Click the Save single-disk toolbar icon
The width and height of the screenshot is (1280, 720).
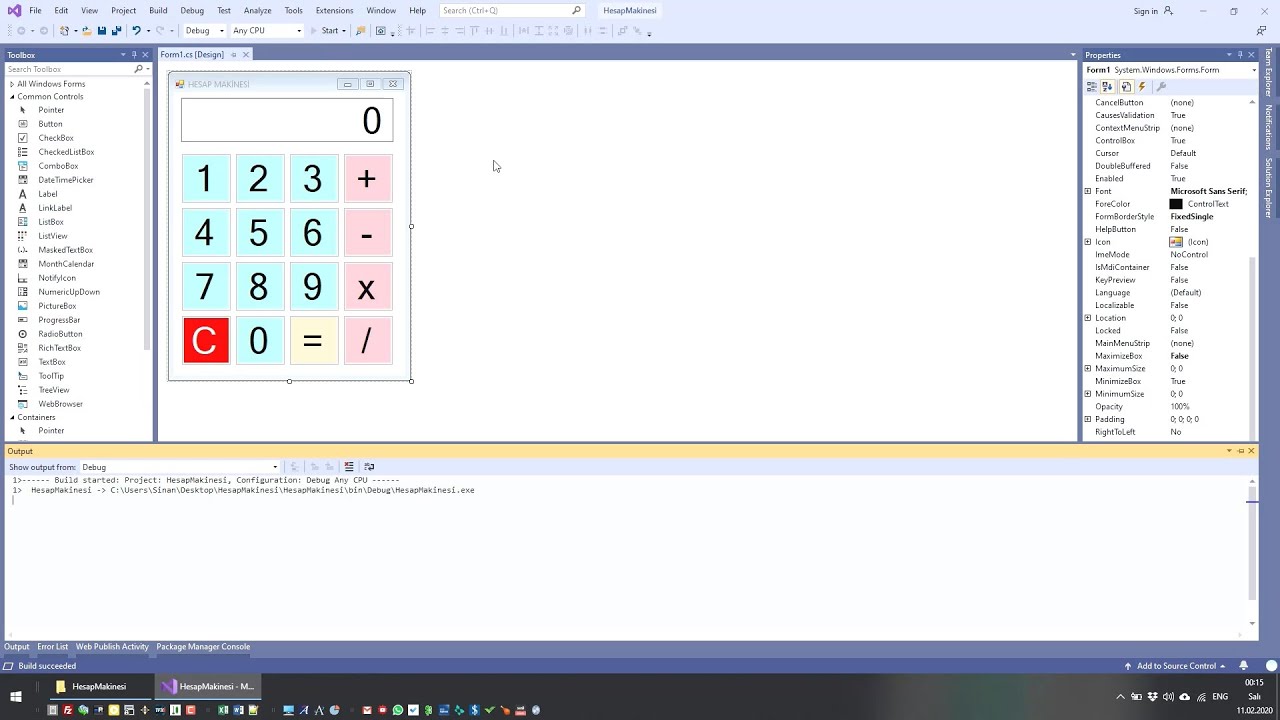point(102,31)
